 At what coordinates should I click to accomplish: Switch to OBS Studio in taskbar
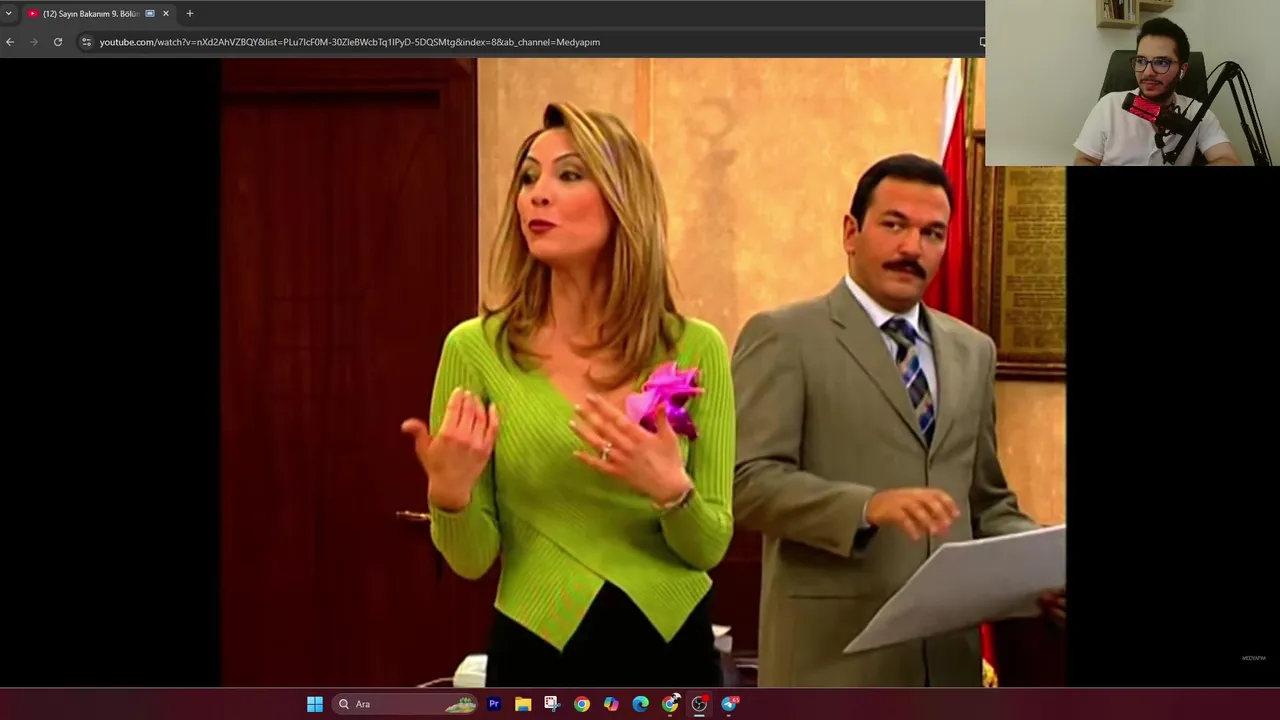[x=700, y=704]
